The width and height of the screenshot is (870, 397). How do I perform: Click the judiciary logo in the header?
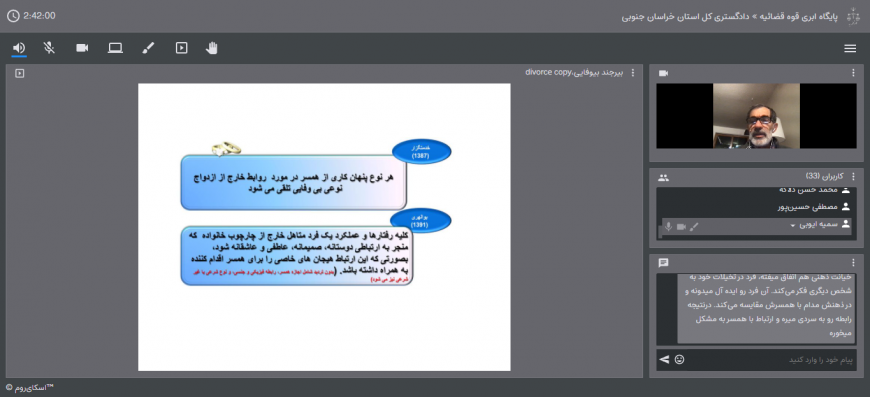[853, 16]
